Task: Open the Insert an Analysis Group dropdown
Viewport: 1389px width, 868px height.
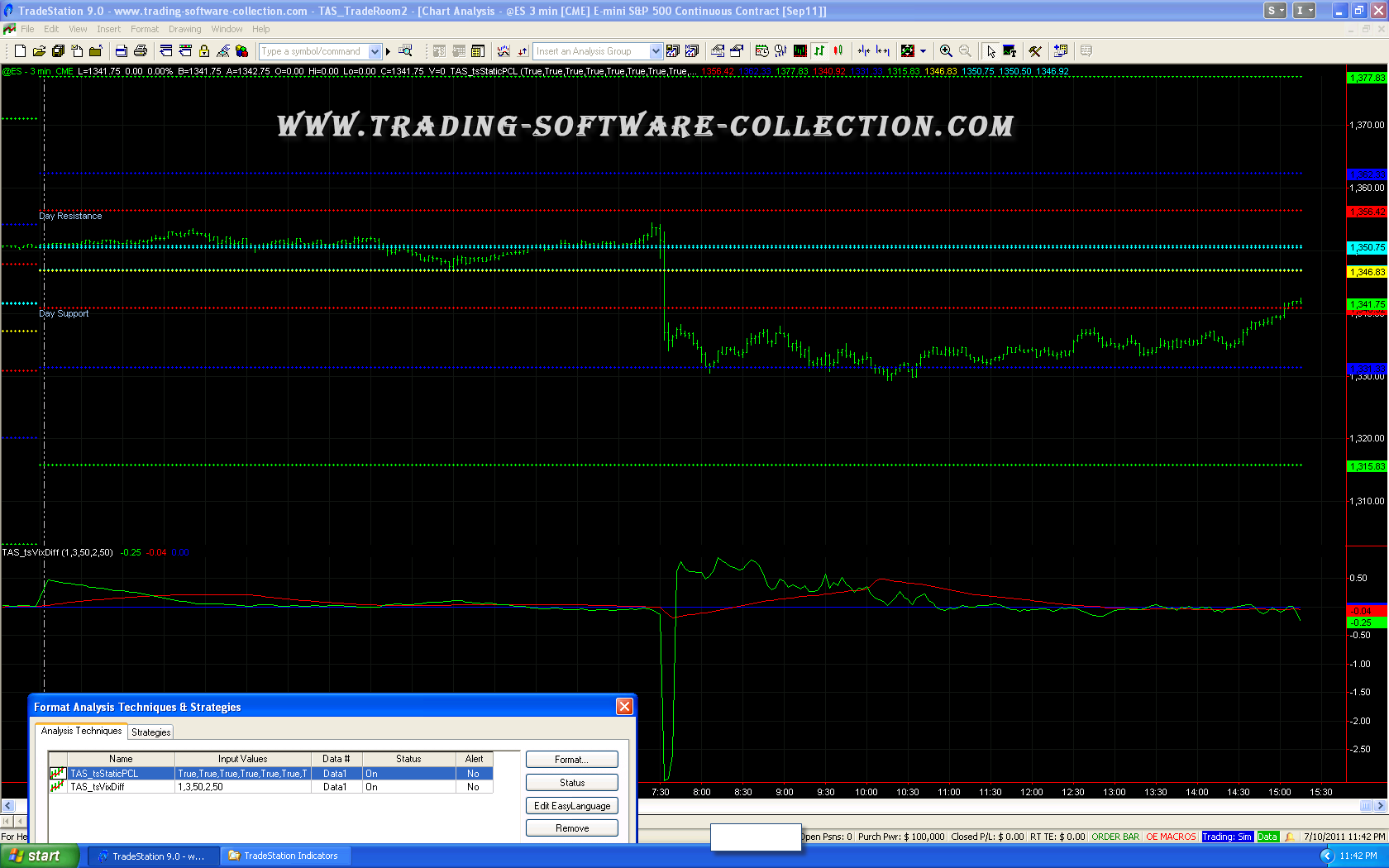Action: point(656,51)
